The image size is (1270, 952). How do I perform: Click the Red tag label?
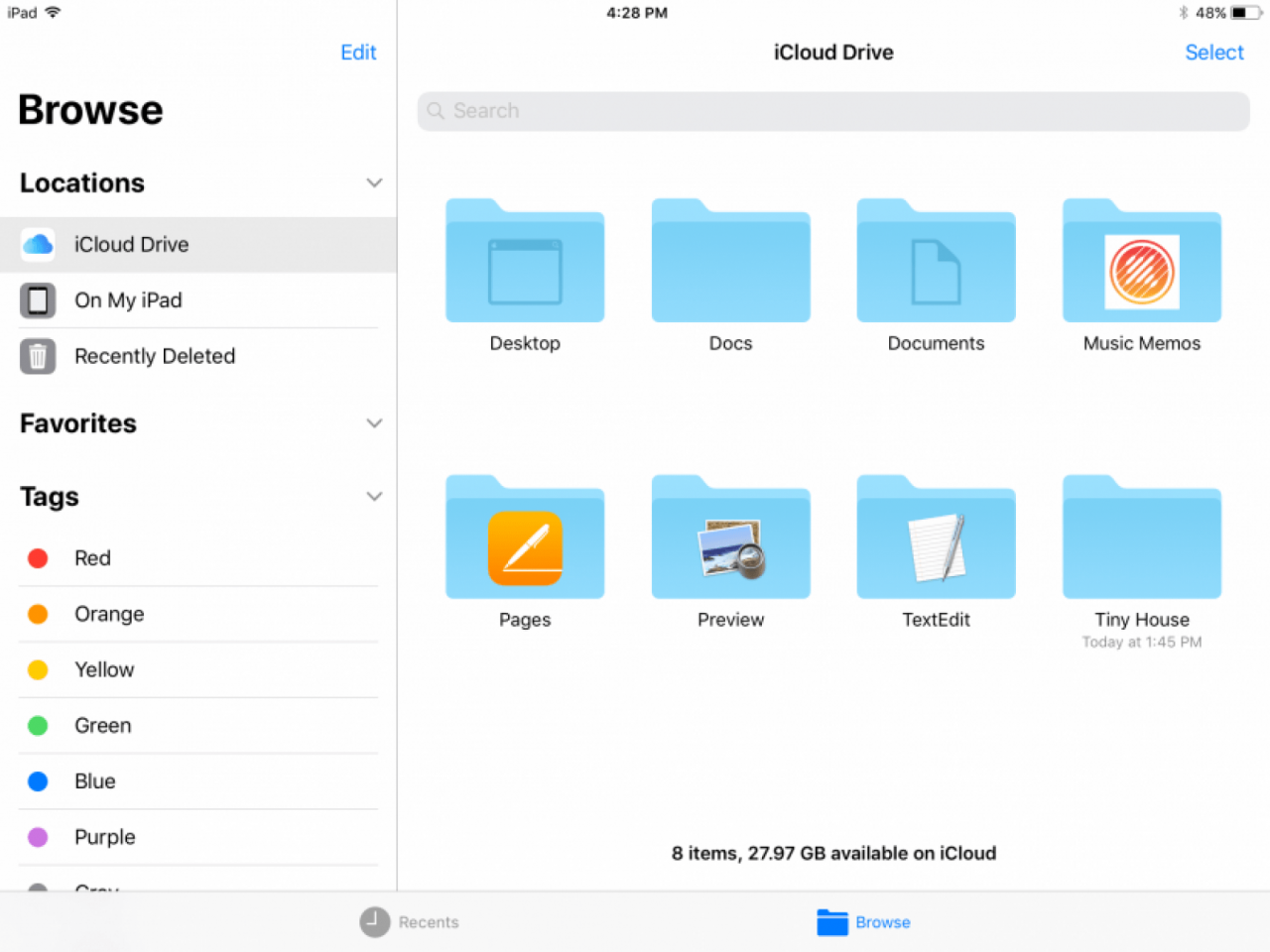pyautogui.click(x=92, y=558)
